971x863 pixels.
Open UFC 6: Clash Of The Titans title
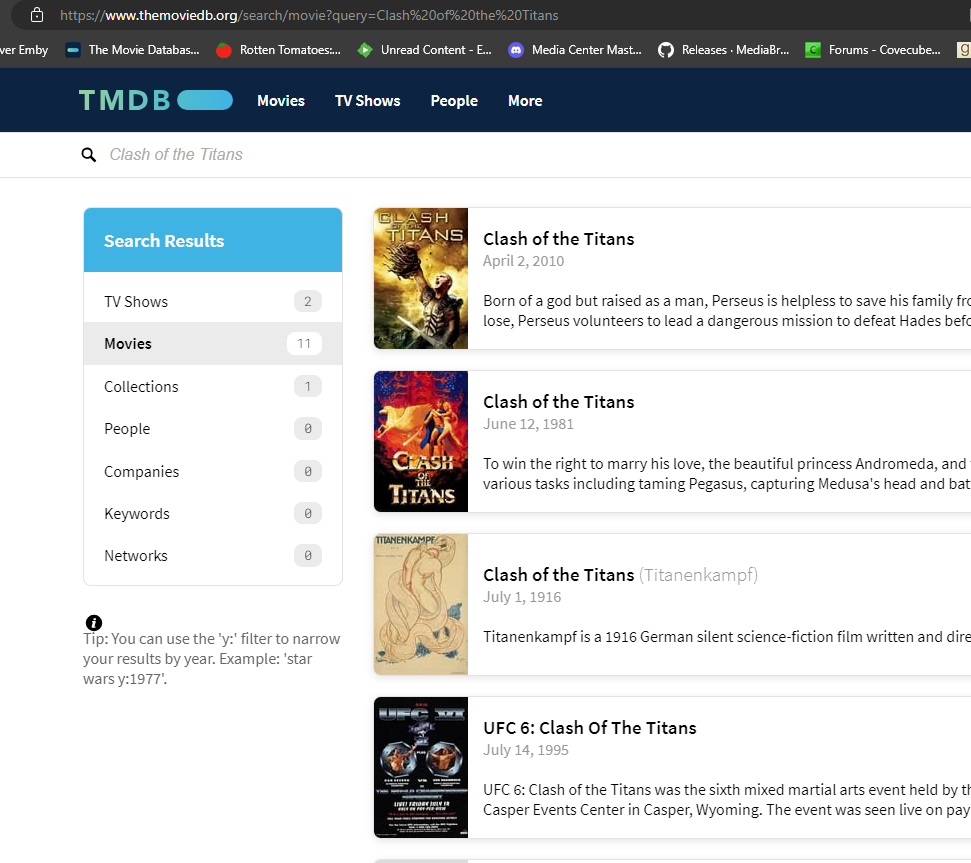[x=590, y=728]
